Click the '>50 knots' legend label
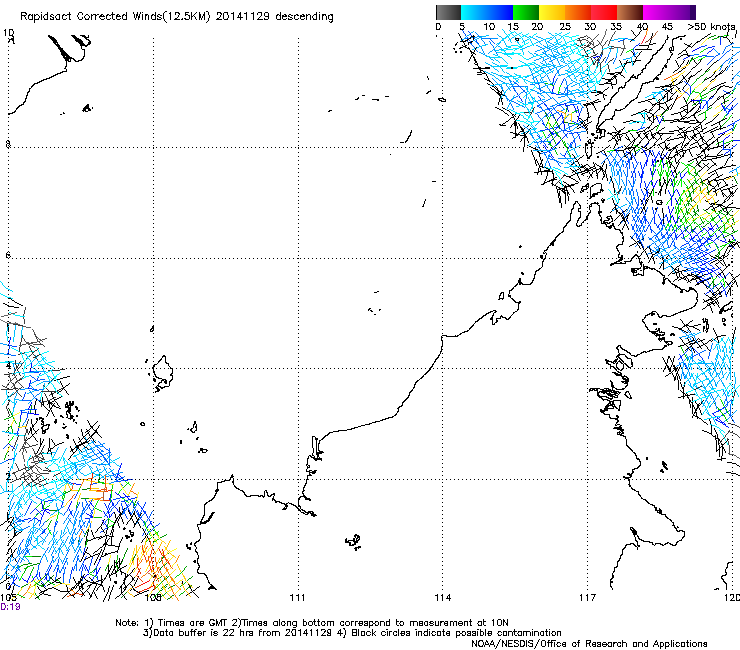The image size is (740, 650). 711,27
